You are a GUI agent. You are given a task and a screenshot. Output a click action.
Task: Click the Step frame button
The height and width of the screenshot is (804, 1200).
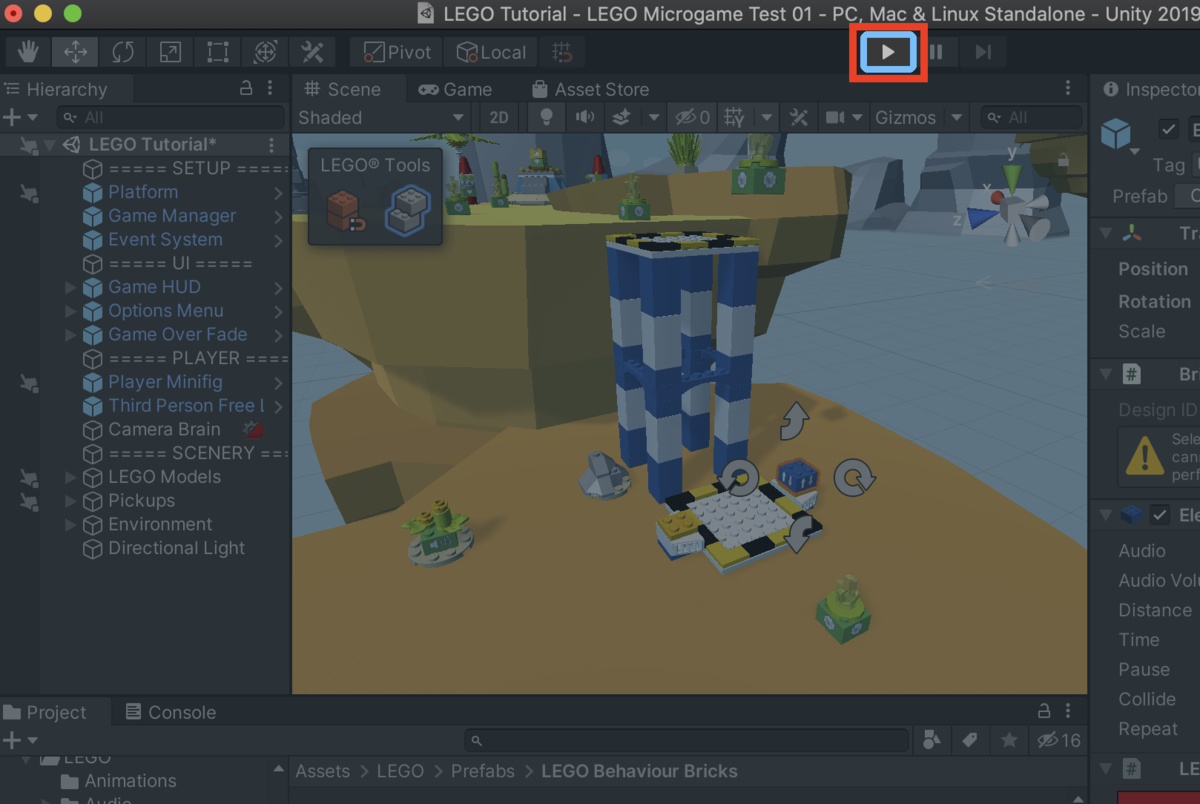click(983, 52)
